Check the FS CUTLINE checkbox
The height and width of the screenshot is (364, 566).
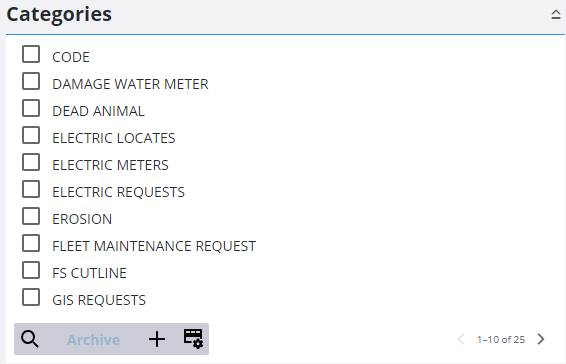[x=31, y=270]
